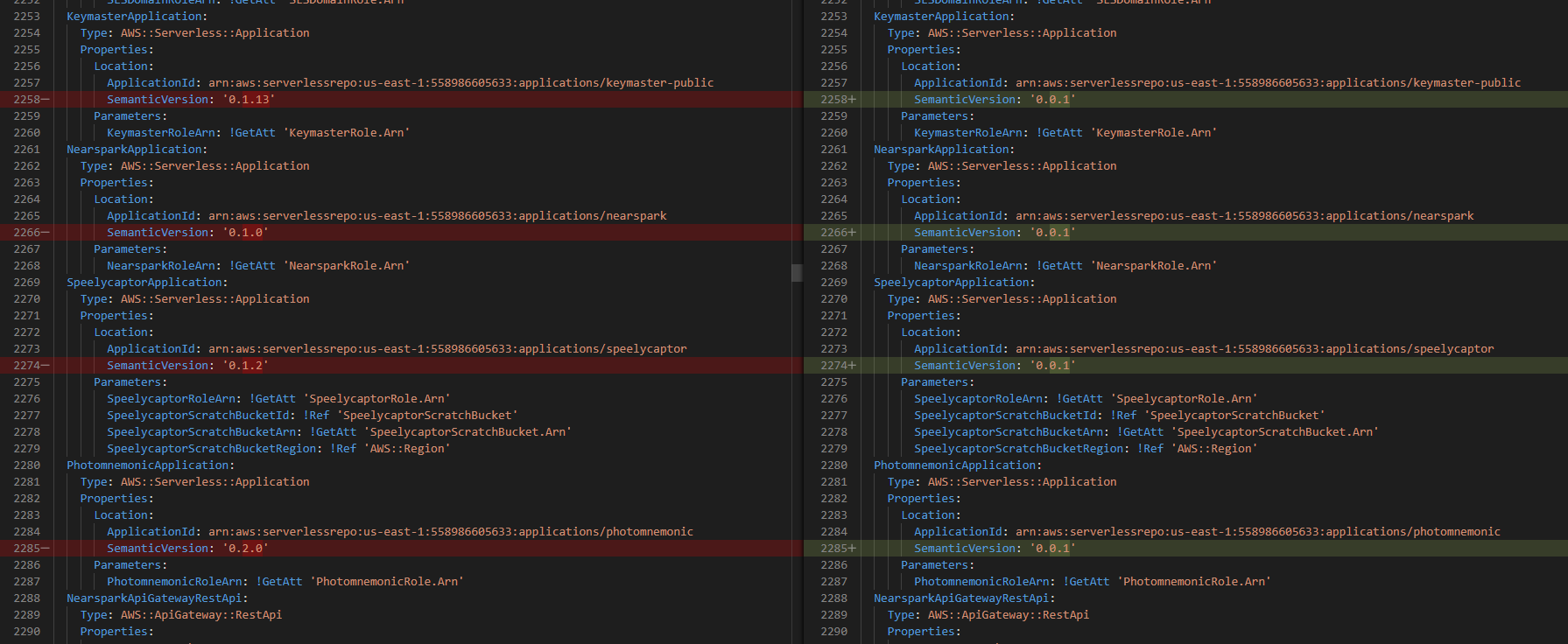Click the applications/photomnemonic ARN in left pane

point(451,532)
